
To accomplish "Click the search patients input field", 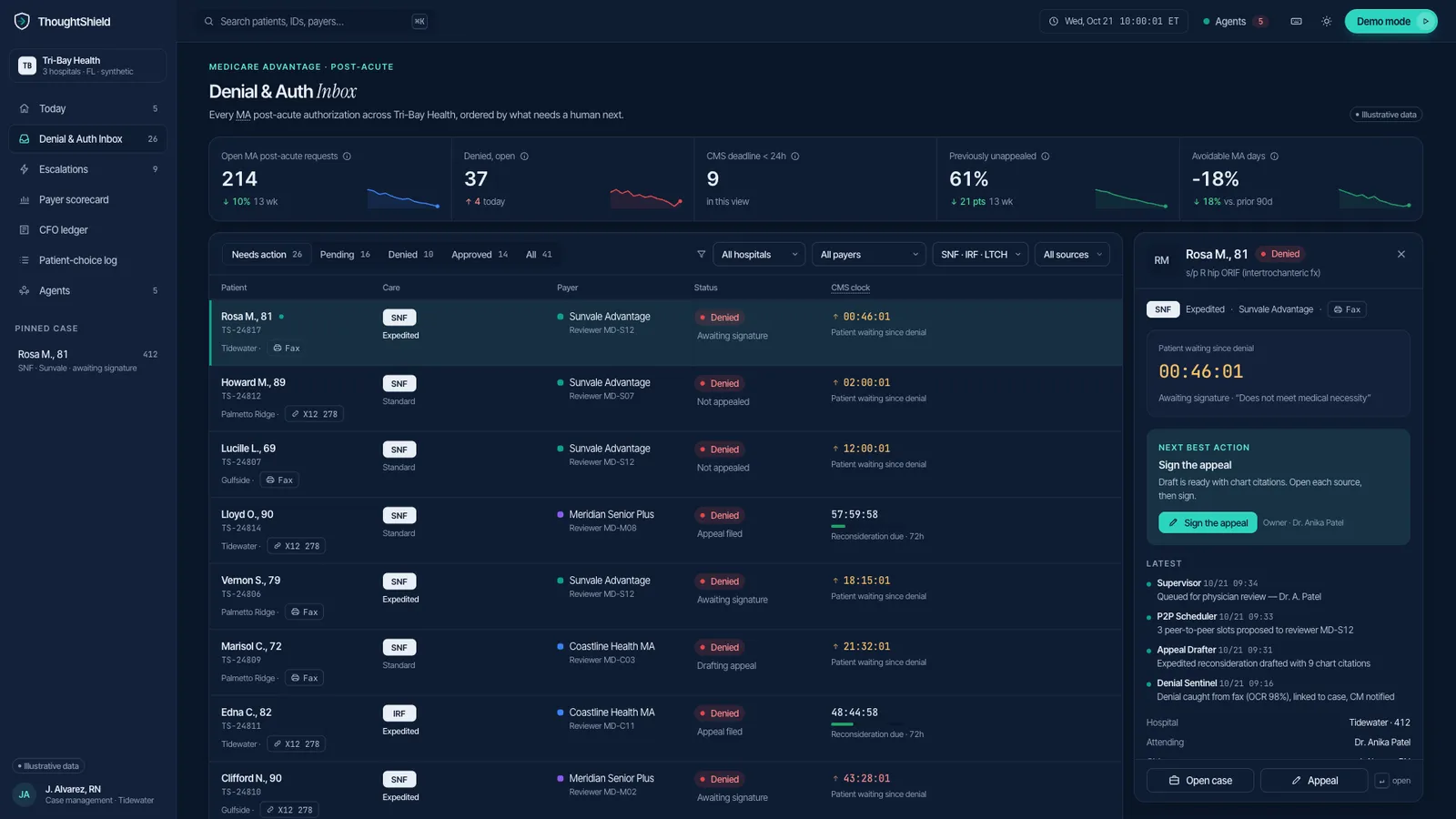I will (315, 21).
